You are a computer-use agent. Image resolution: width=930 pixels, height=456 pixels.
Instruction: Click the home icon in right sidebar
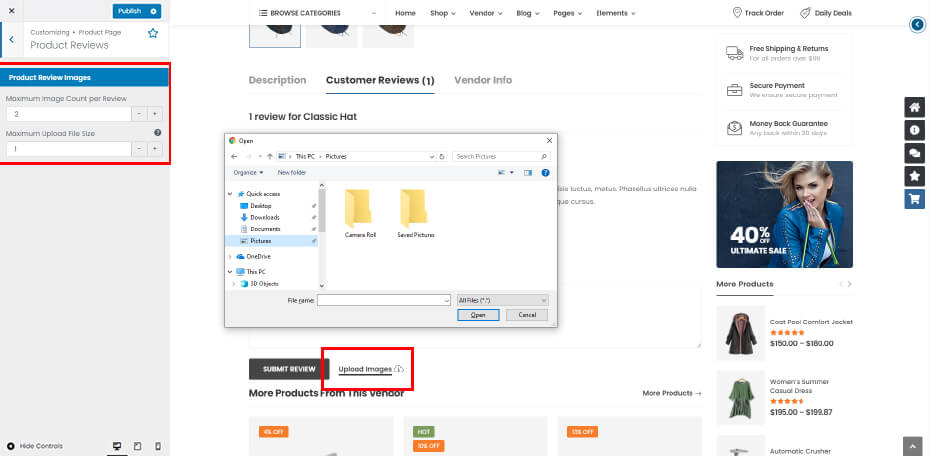pos(914,108)
